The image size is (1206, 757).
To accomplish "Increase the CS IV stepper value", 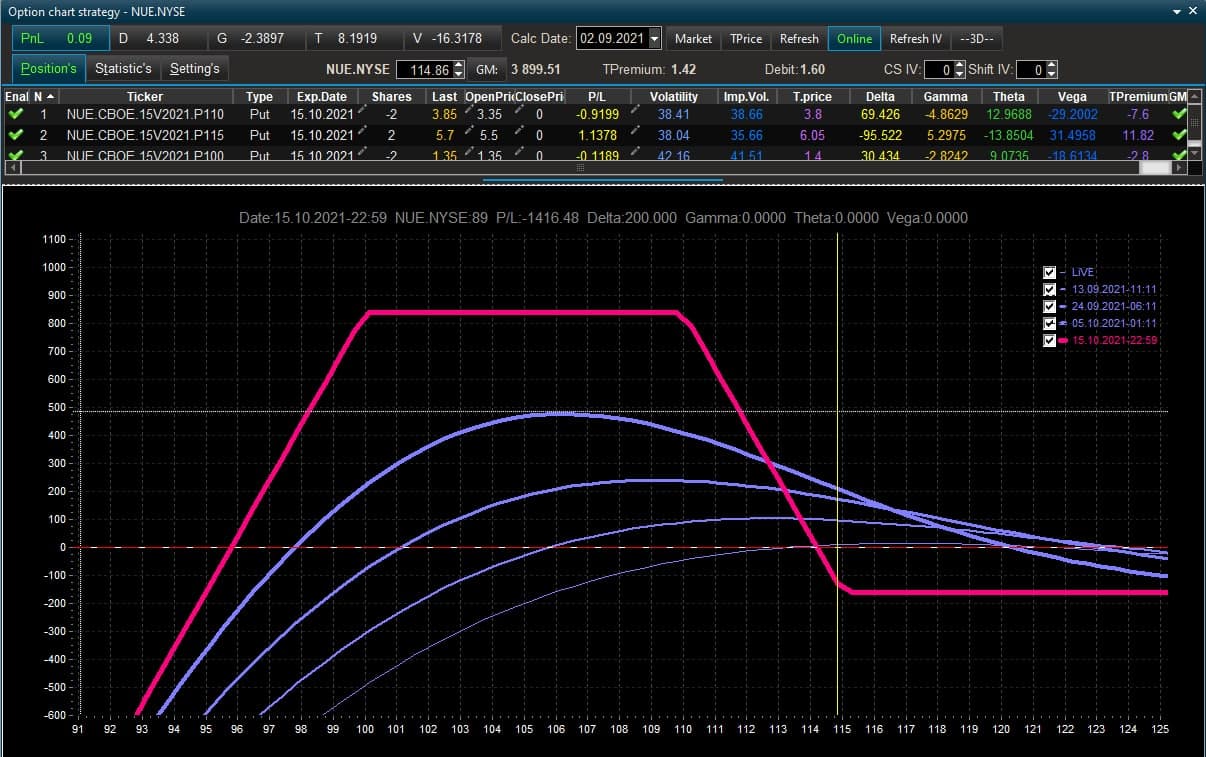I will (959, 65).
